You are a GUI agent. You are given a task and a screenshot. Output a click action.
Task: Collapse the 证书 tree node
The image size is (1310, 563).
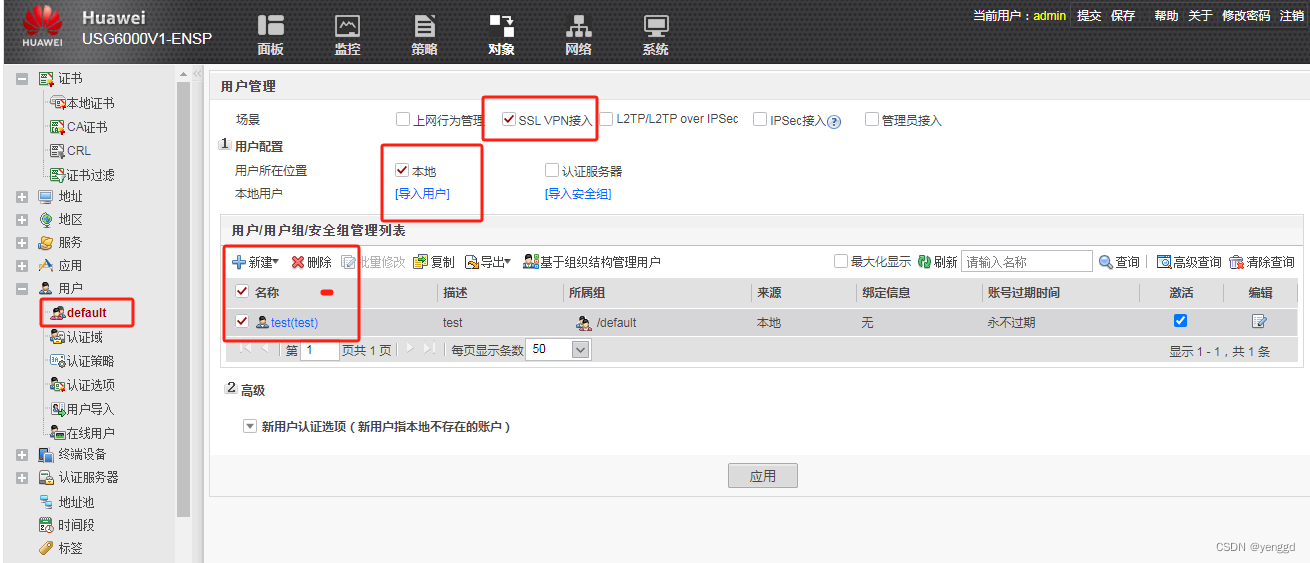pos(22,78)
